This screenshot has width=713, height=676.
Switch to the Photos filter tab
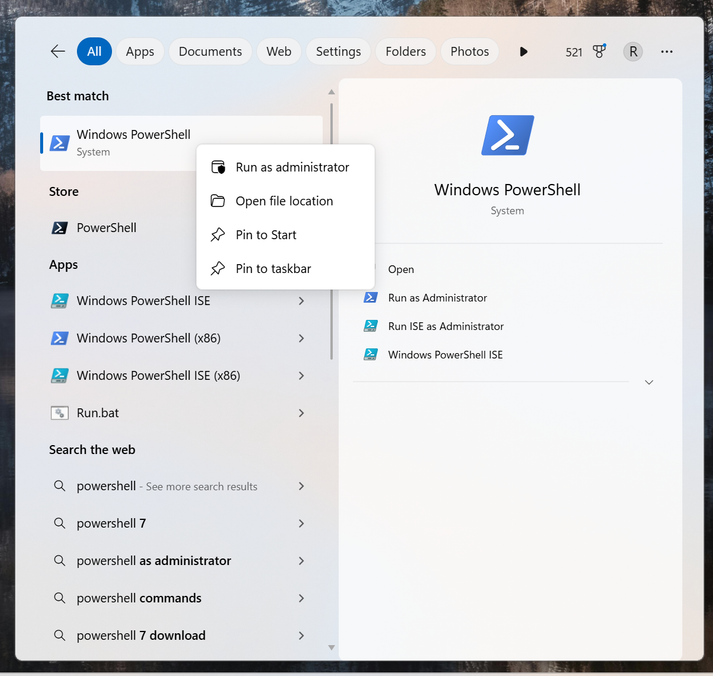tap(470, 51)
